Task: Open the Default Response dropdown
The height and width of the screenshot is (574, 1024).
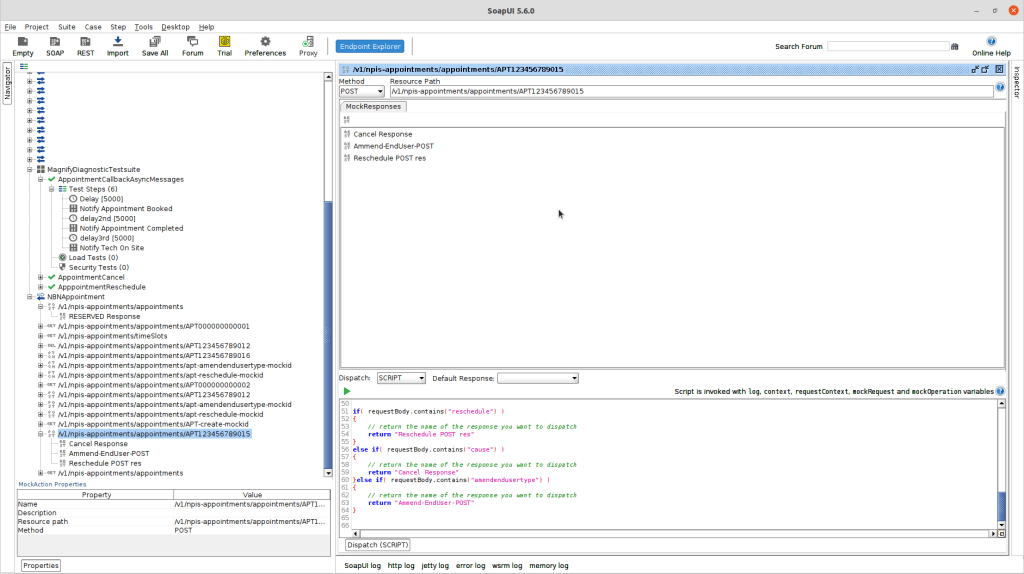Action: pyautogui.click(x=538, y=378)
